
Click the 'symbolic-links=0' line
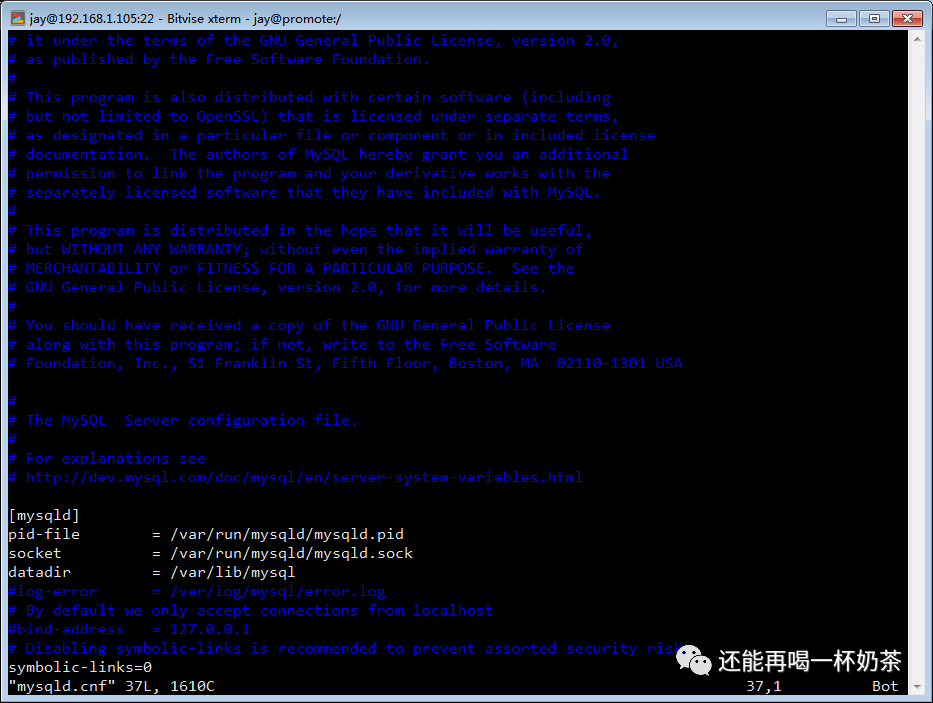pyautogui.click(x=80, y=668)
